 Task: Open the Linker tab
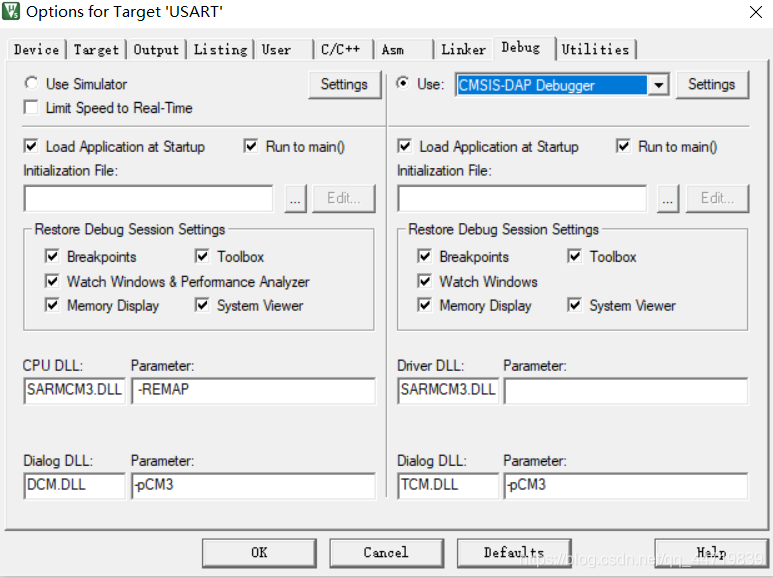pos(463,49)
